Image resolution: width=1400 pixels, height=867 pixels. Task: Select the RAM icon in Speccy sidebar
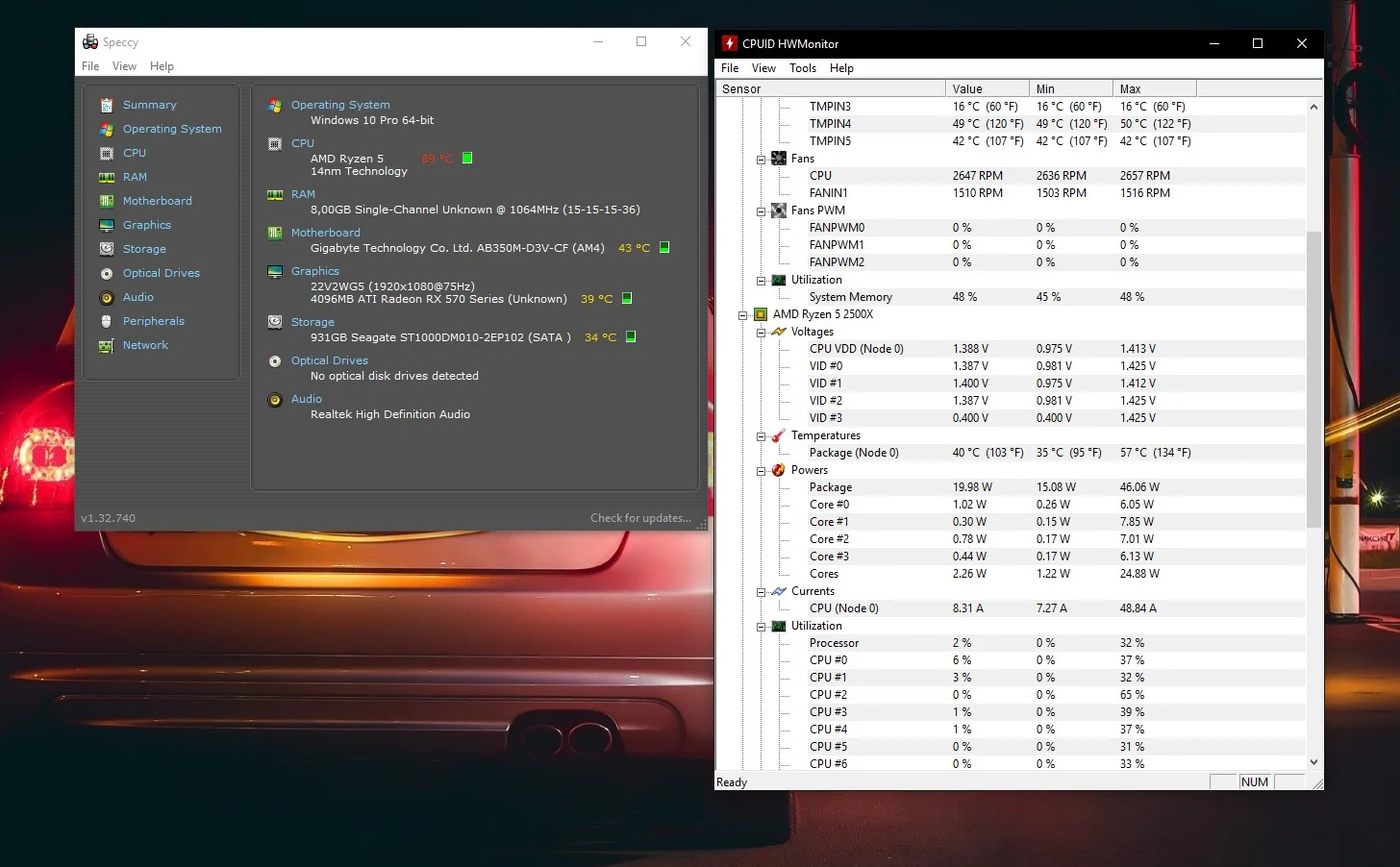[x=107, y=177]
